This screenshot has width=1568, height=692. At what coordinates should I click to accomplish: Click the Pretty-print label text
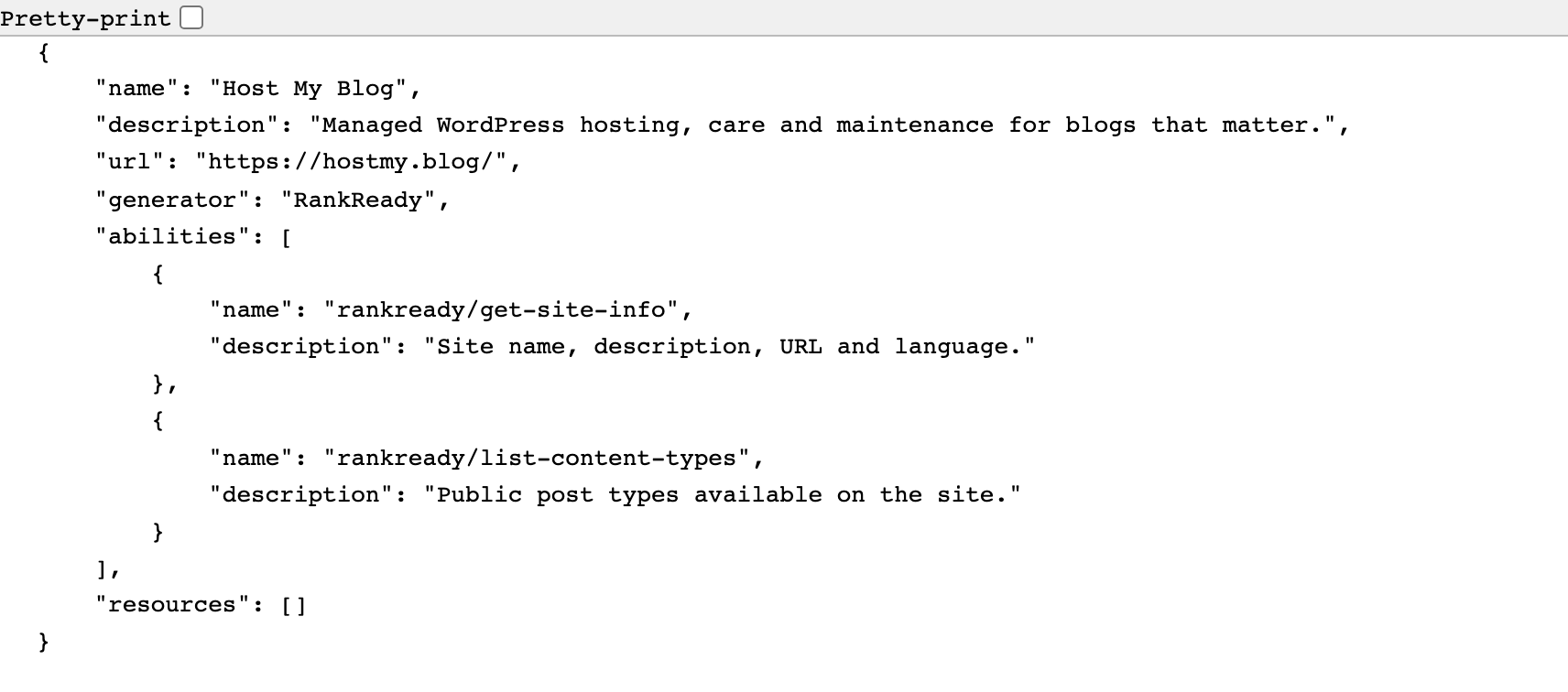[x=86, y=19]
